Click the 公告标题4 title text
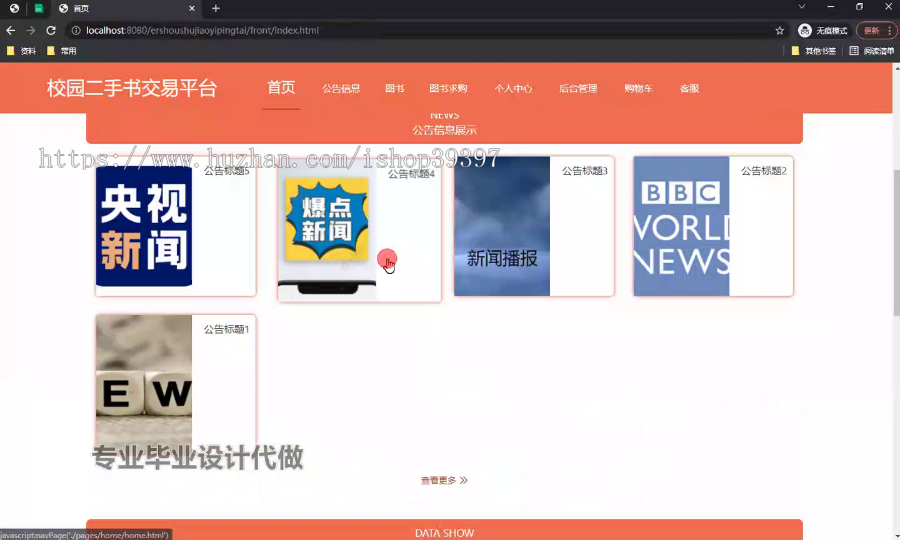This screenshot has width=900, height=540. 411,174
